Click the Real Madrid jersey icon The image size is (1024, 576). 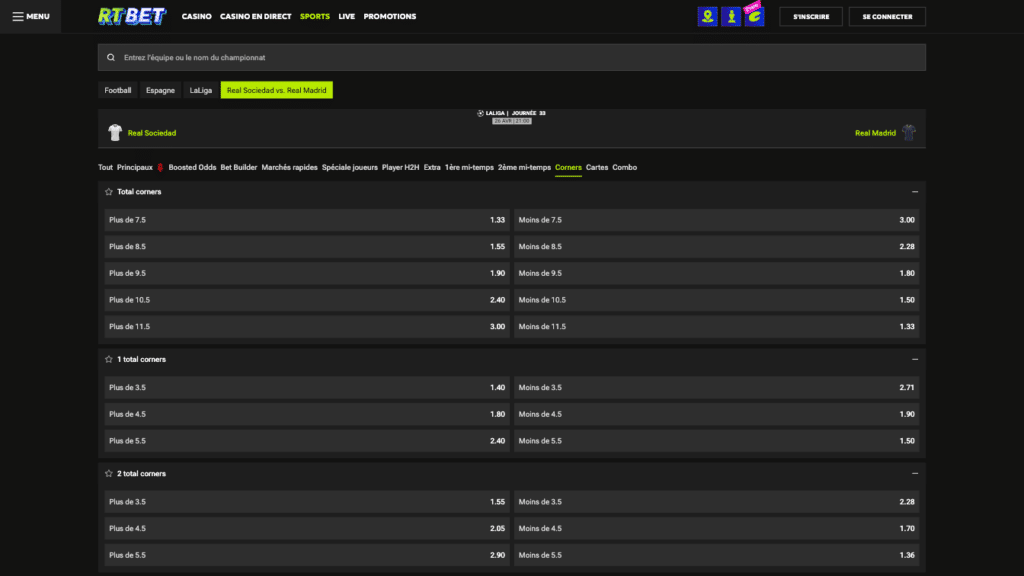pos(908,133)
